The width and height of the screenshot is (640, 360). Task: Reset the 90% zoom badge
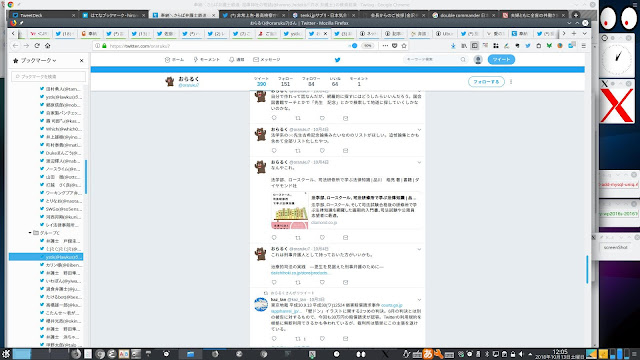coord(368,46)
